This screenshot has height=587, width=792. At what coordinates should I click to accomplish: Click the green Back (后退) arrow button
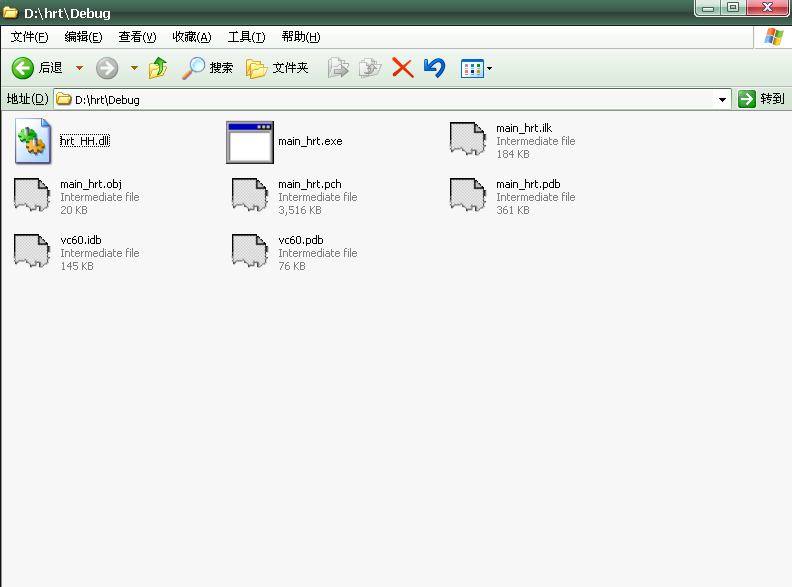[x=24, y=68]
